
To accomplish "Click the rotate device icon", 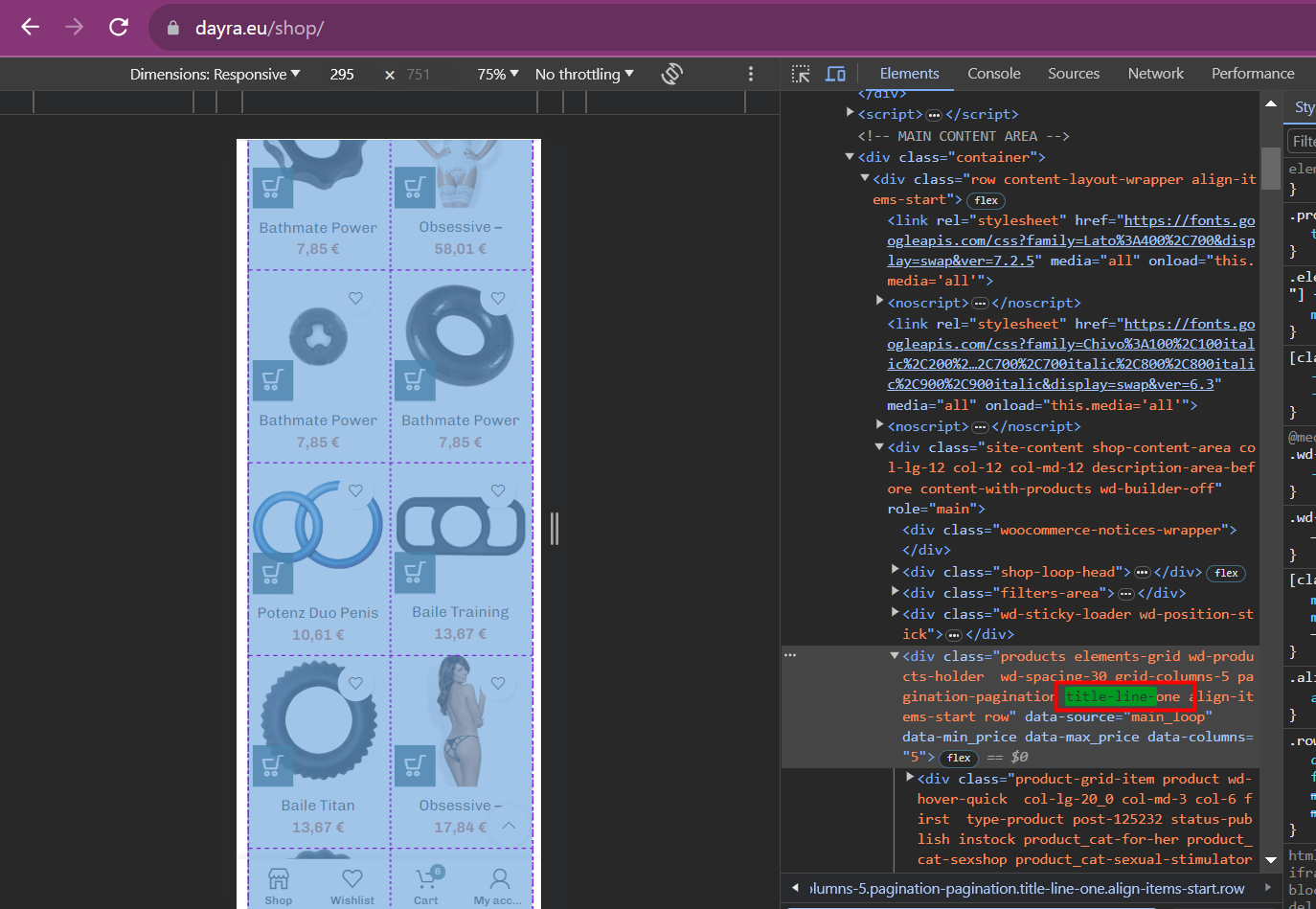I will tap(672, 74).
